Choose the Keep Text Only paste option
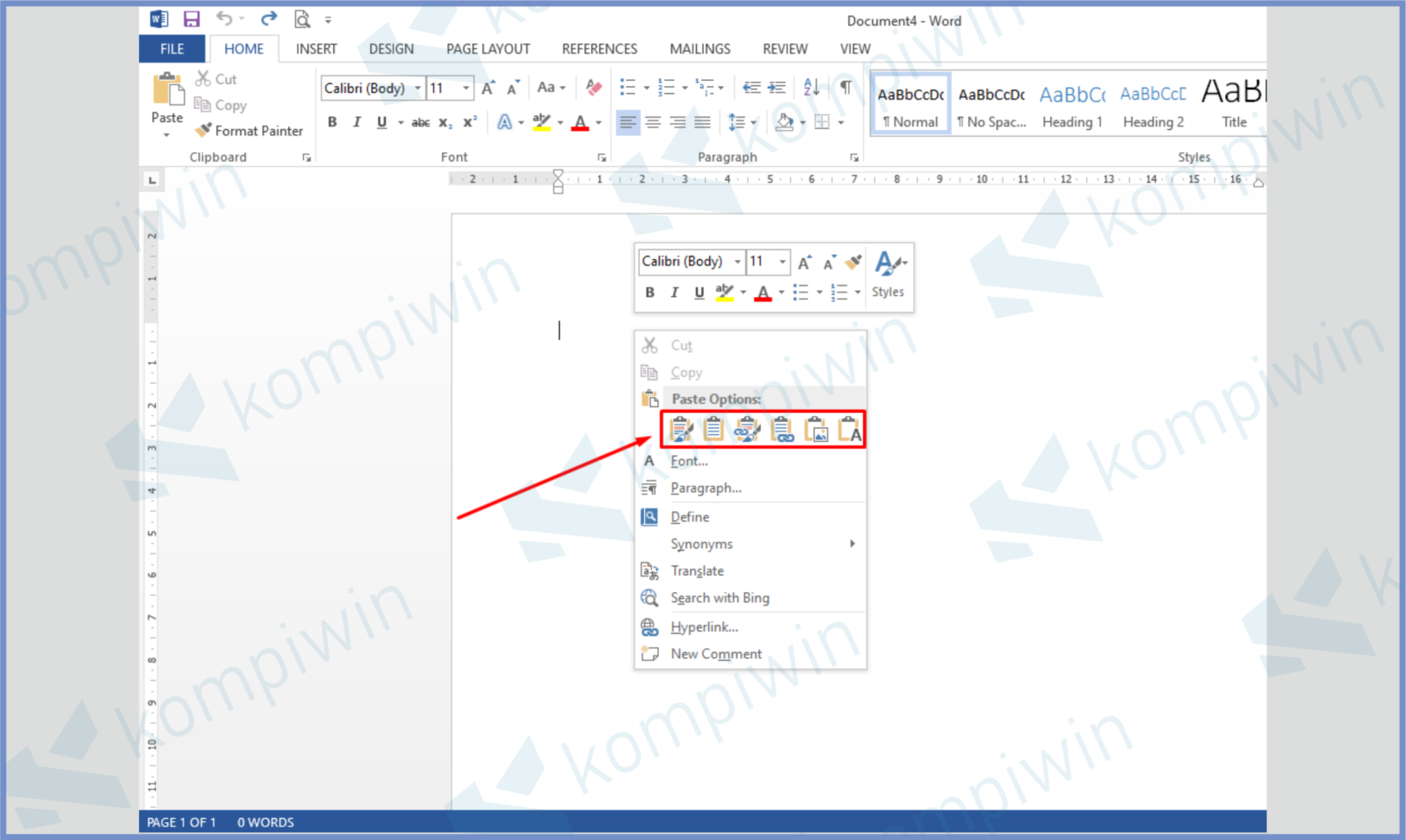Image resolution: width=1406 pixels, height=840 pixels. click(851, 430)
